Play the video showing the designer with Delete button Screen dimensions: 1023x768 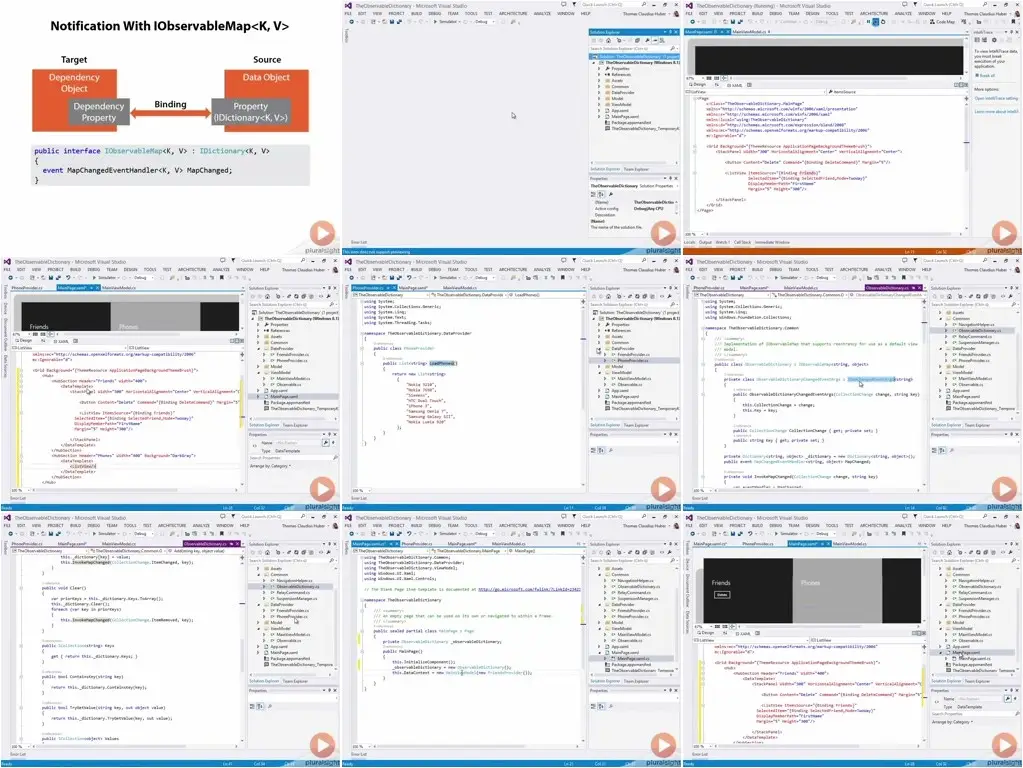click(x=1004, y=745)
